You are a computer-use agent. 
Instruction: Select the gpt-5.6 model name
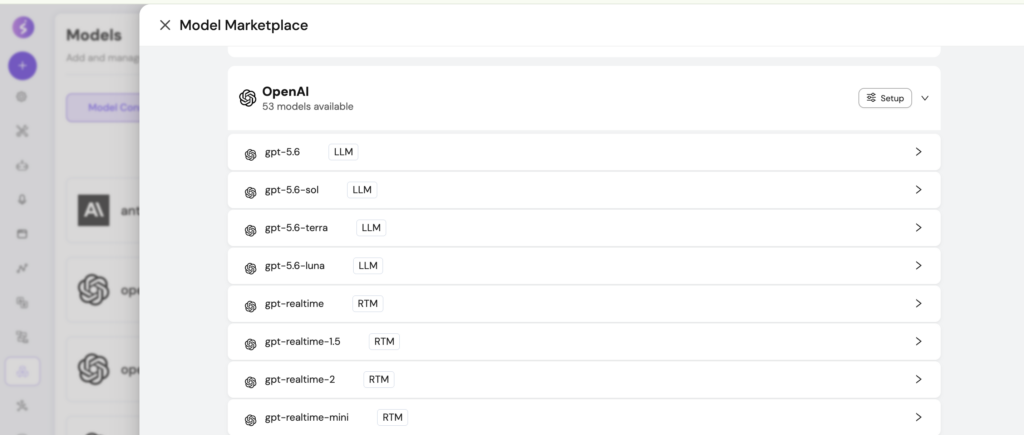pos(282,152)
